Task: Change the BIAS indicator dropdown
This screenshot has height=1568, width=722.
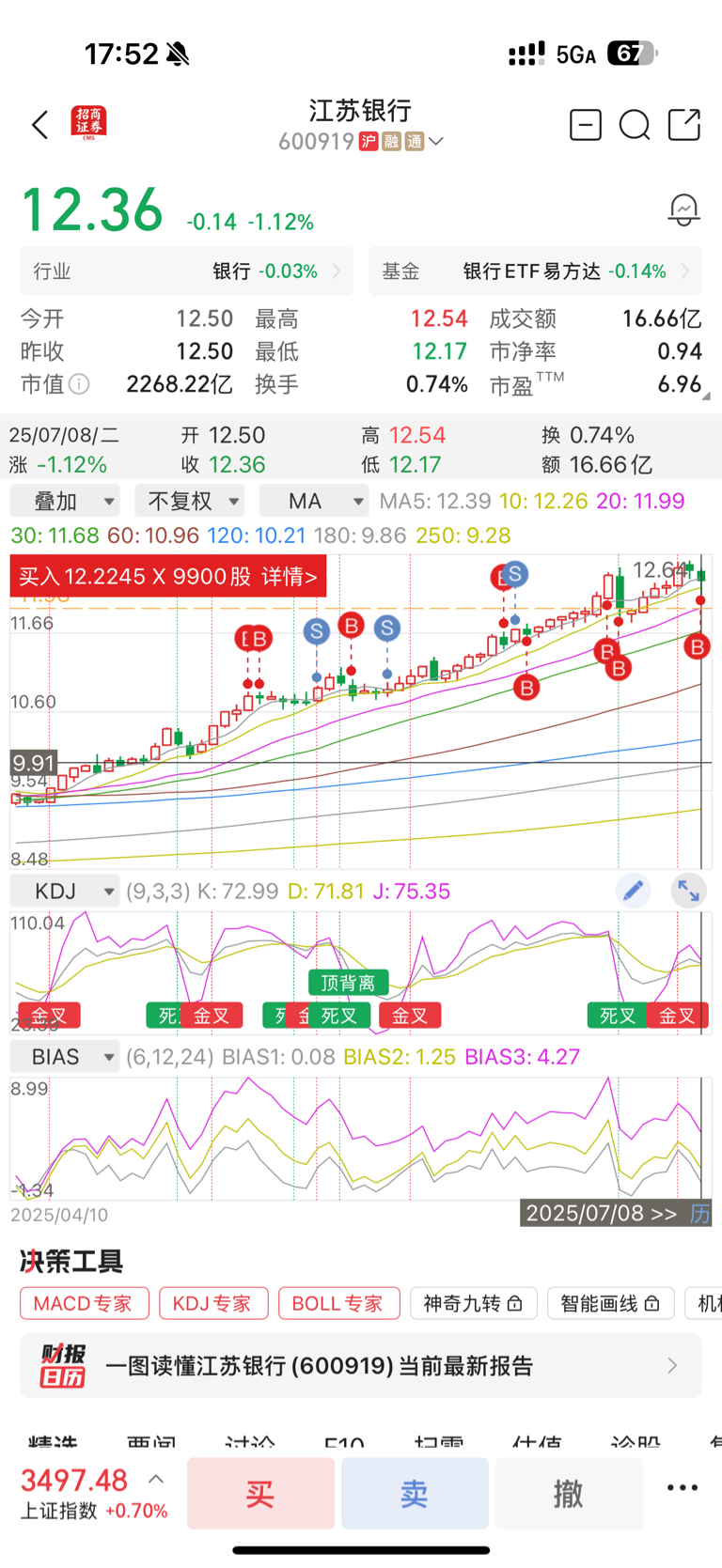Action: click(x=65, y=1057)
